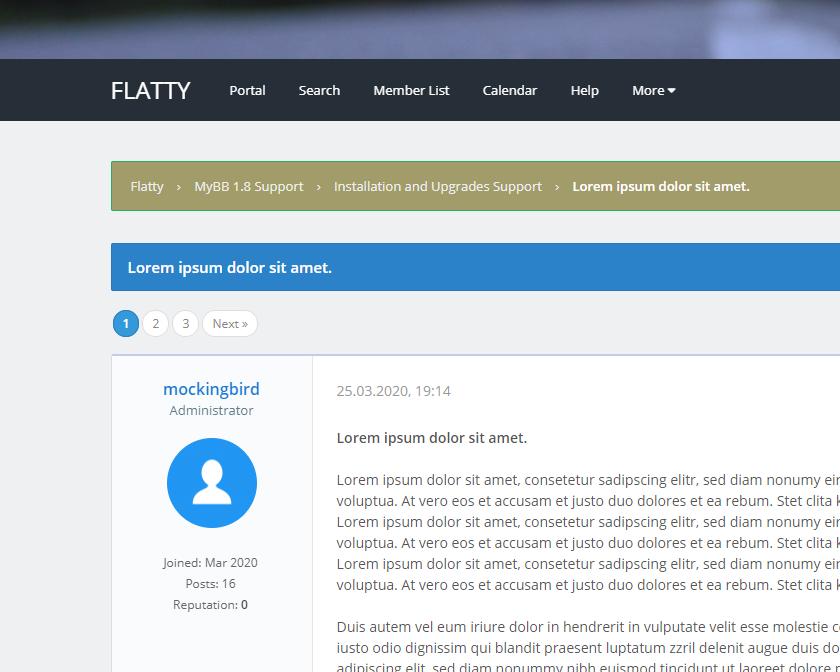Click the Flatty breadcrumb link
Image resolution: width=840 pixels, height=672 pixels.
tap(147, 186)
